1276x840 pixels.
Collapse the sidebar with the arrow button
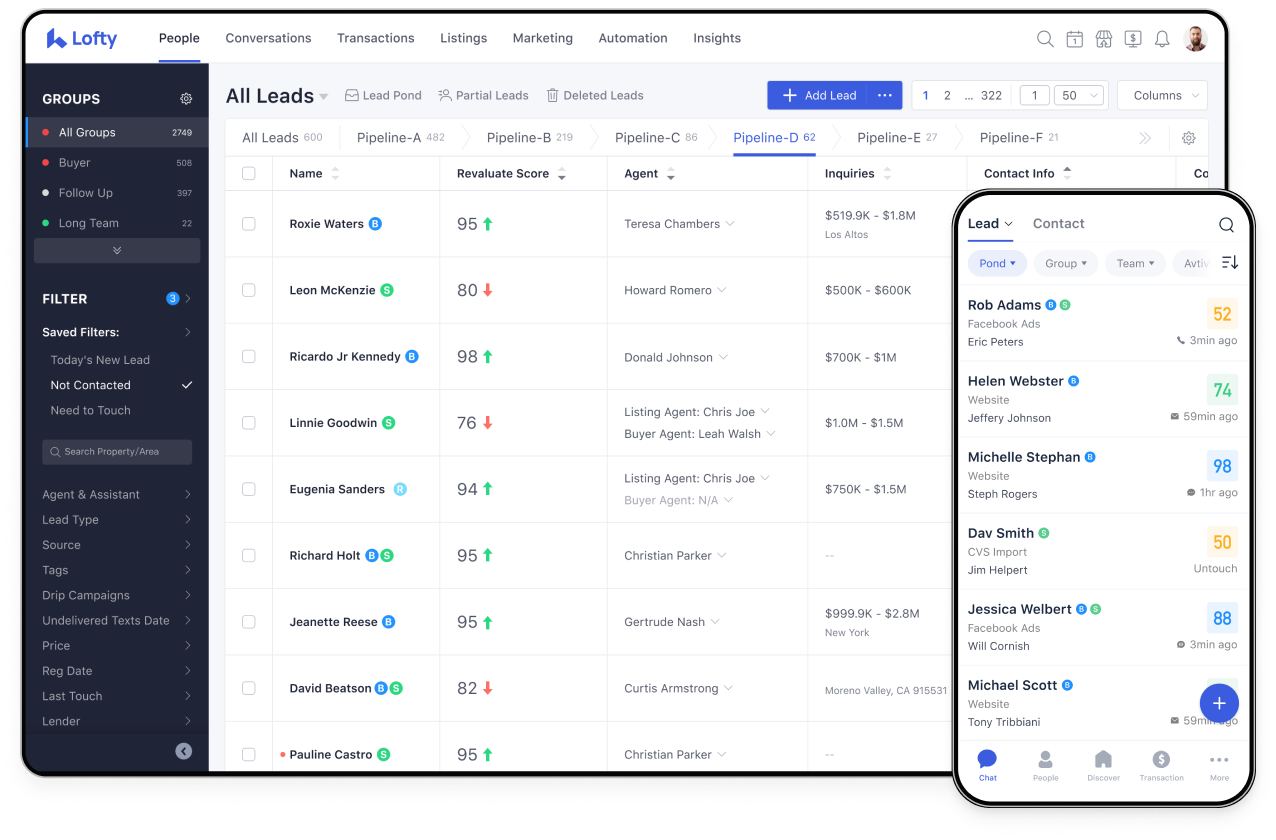(183, 751)
